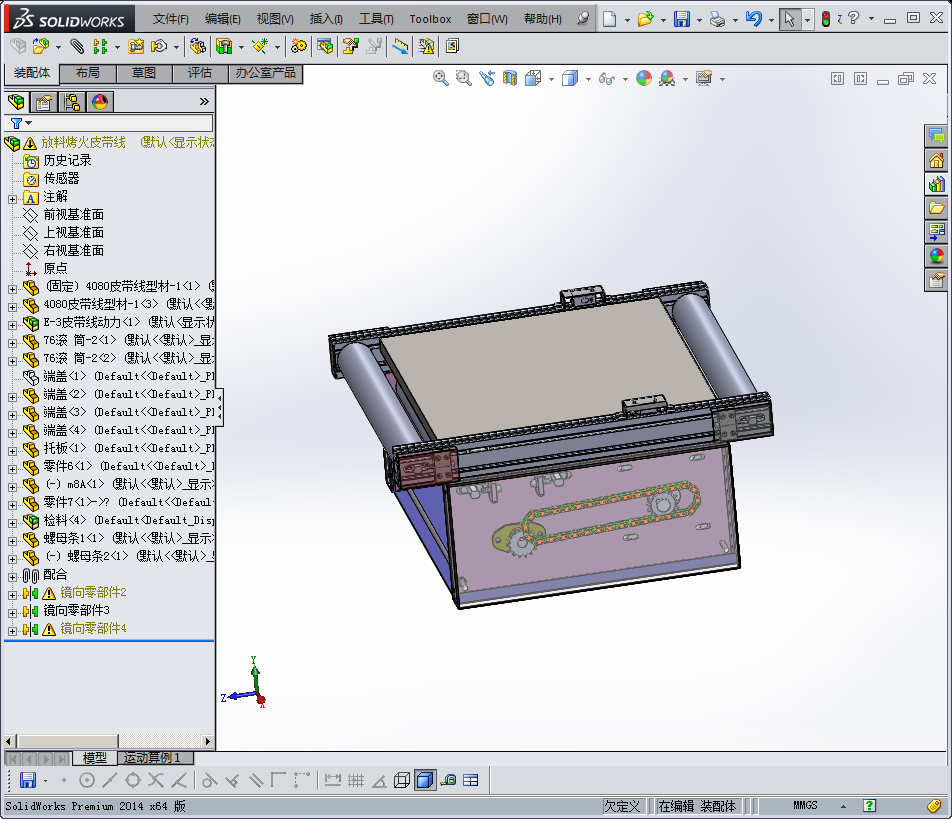Switch to the 运动算例1 tab
The image size is (952, 819).
(x=152, y=758)
